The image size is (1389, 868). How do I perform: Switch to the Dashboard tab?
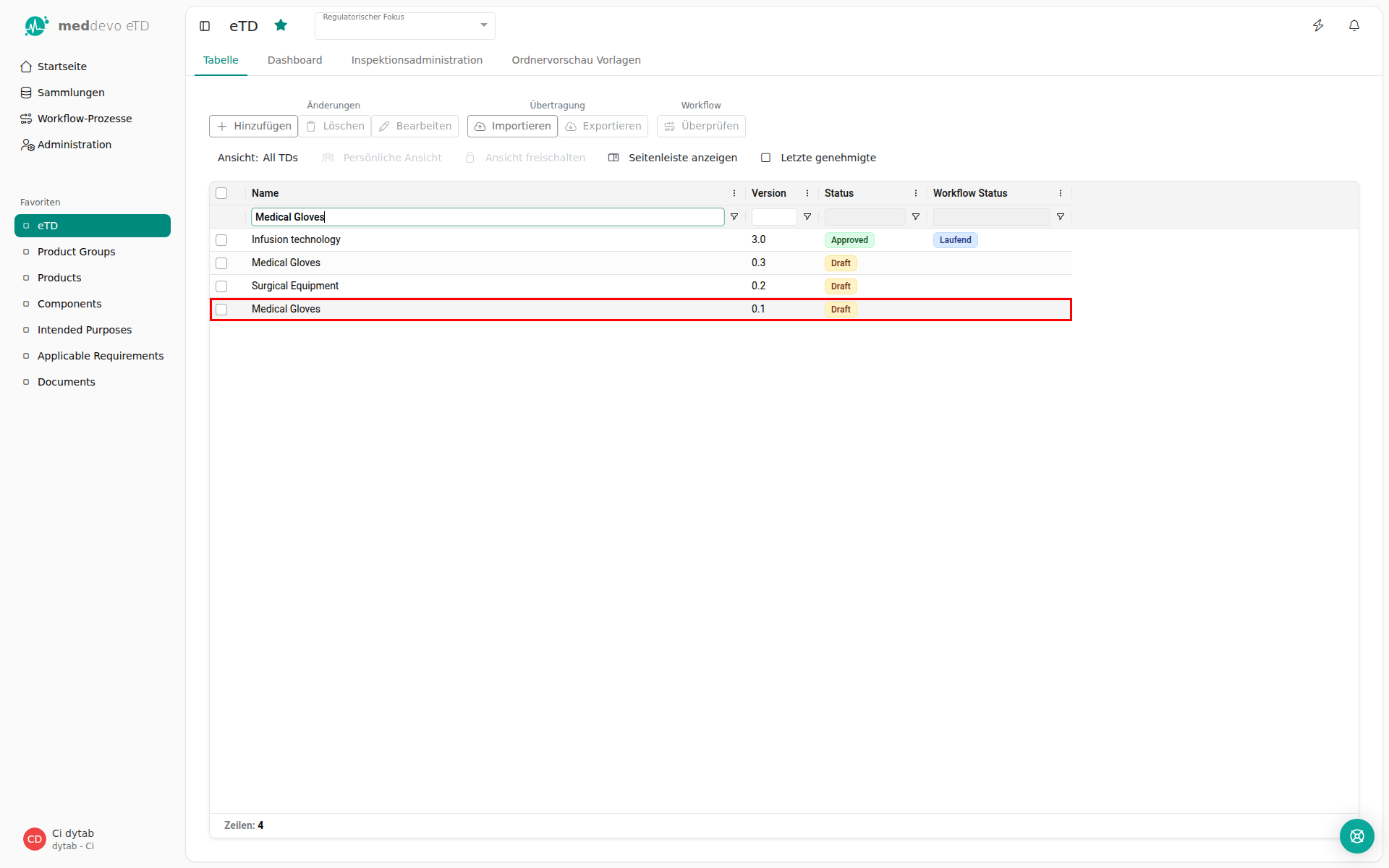click(x=294, y=60)
